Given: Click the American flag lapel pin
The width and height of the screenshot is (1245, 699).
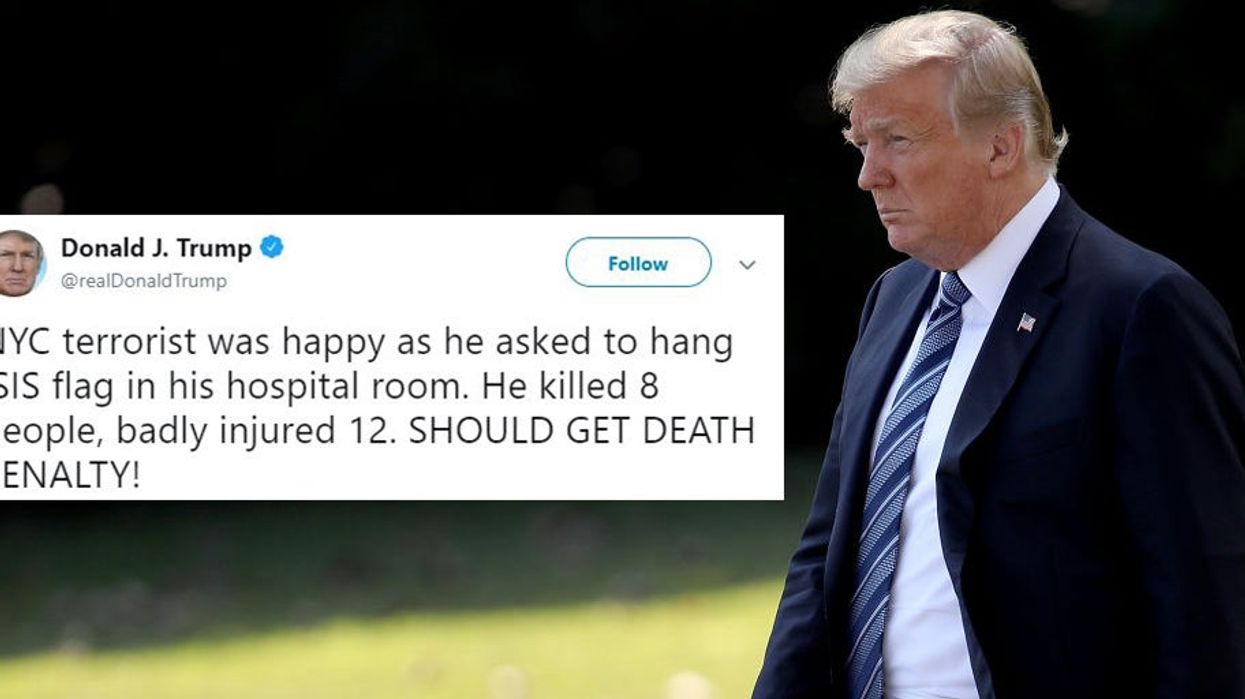Looking at the screenshot, I should [x=1026, y=322].
